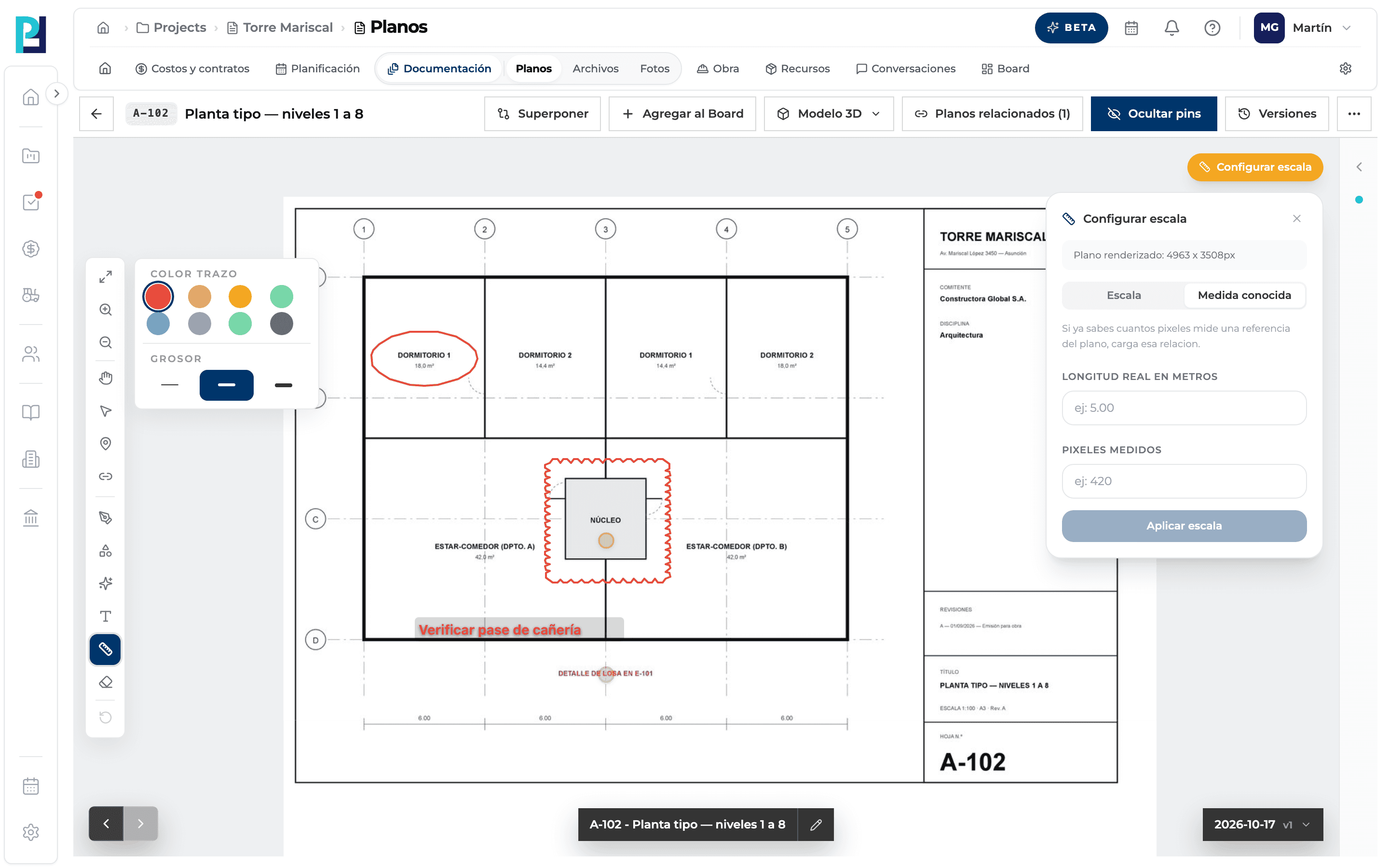Go to Planificación section
Image resolution: width=1389 pixels, height=868 pixels.
click(x=317, y=68)
